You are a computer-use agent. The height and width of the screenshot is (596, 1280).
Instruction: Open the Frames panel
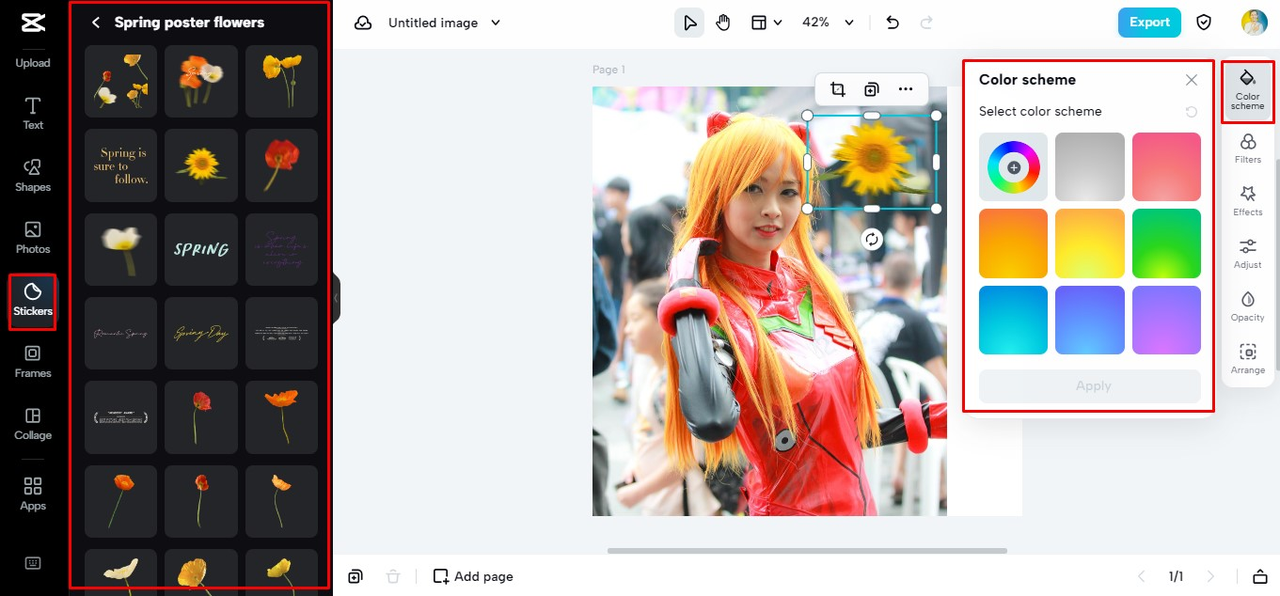[33, 362]
